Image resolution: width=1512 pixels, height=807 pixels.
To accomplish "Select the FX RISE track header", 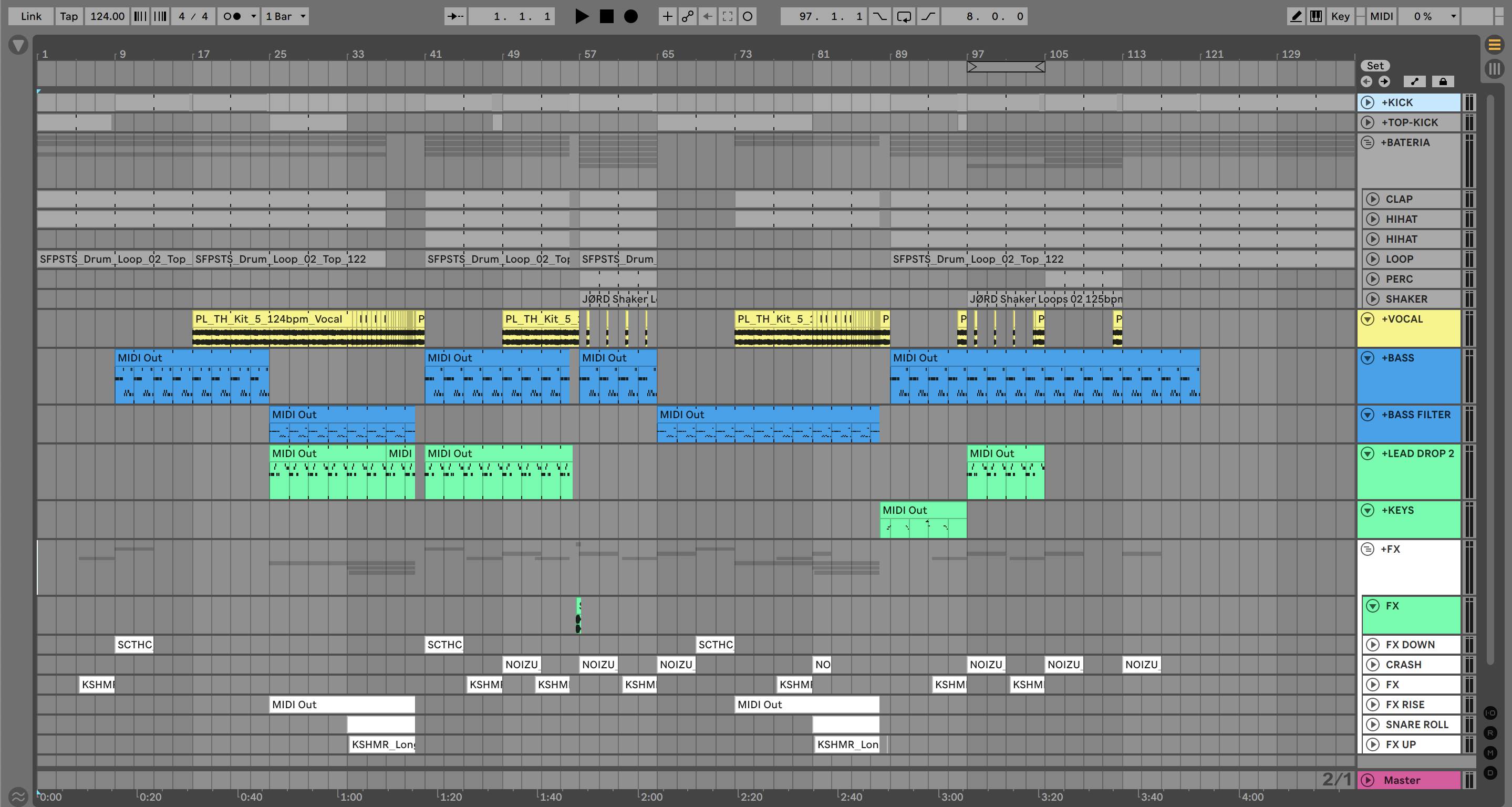I will 1411,705.
